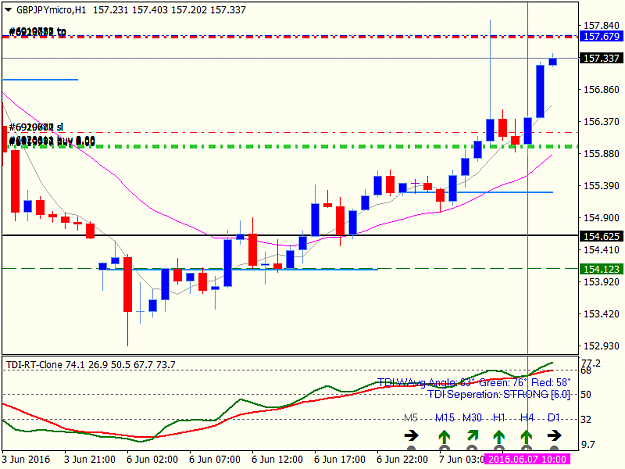This screenshot has height=469, width=625.
Task: Select the order label ending in tp
Action: tap(37, 31)
